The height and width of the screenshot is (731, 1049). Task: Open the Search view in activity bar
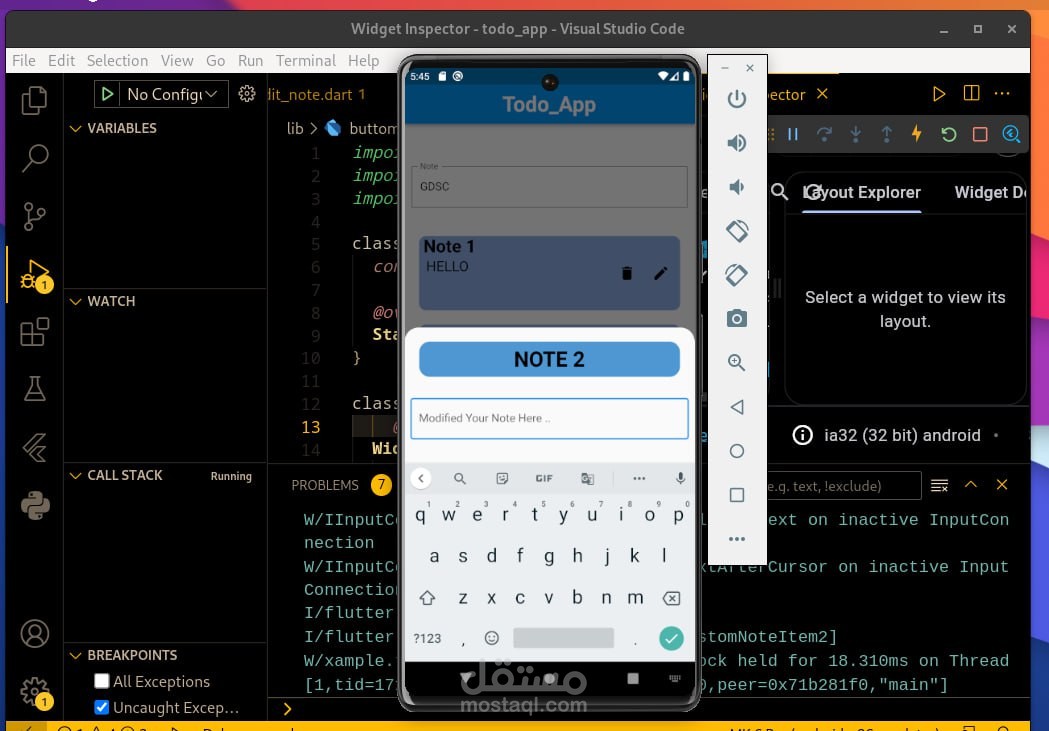point(34,159)
